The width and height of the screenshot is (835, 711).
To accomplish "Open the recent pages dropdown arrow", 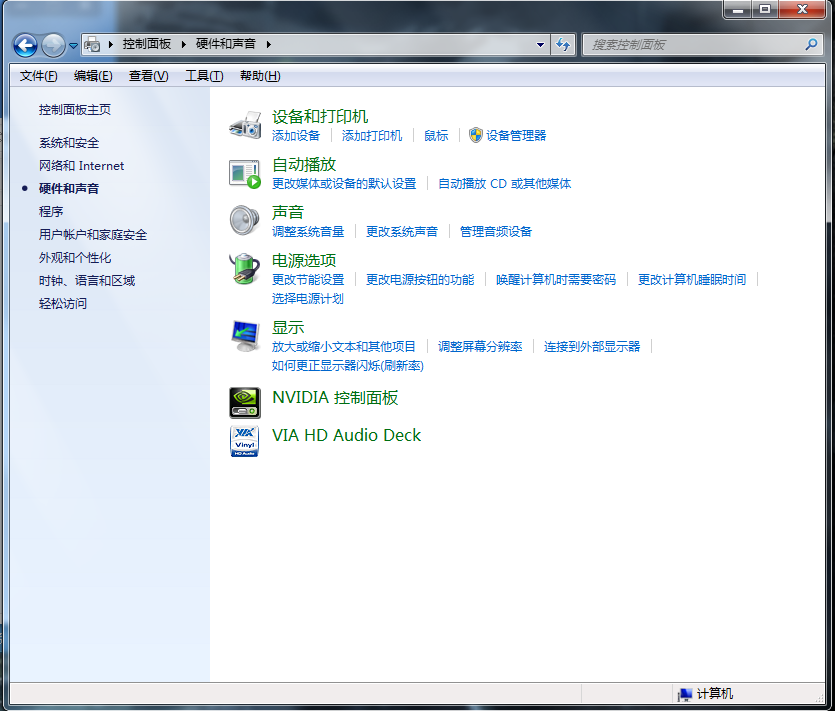I will 73,46.
